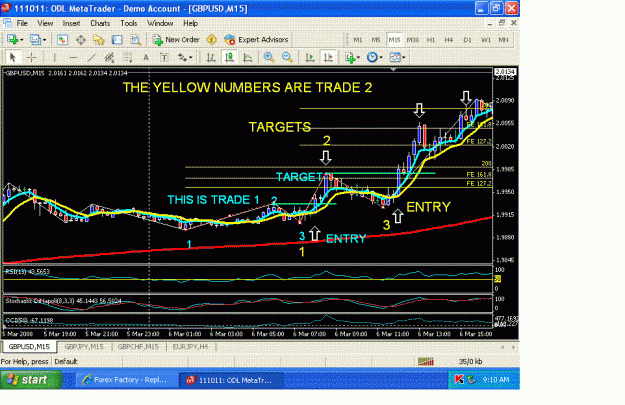Switch timeframe to W1
The height and width of the screenshot is (405, 625).
(485, 40)
